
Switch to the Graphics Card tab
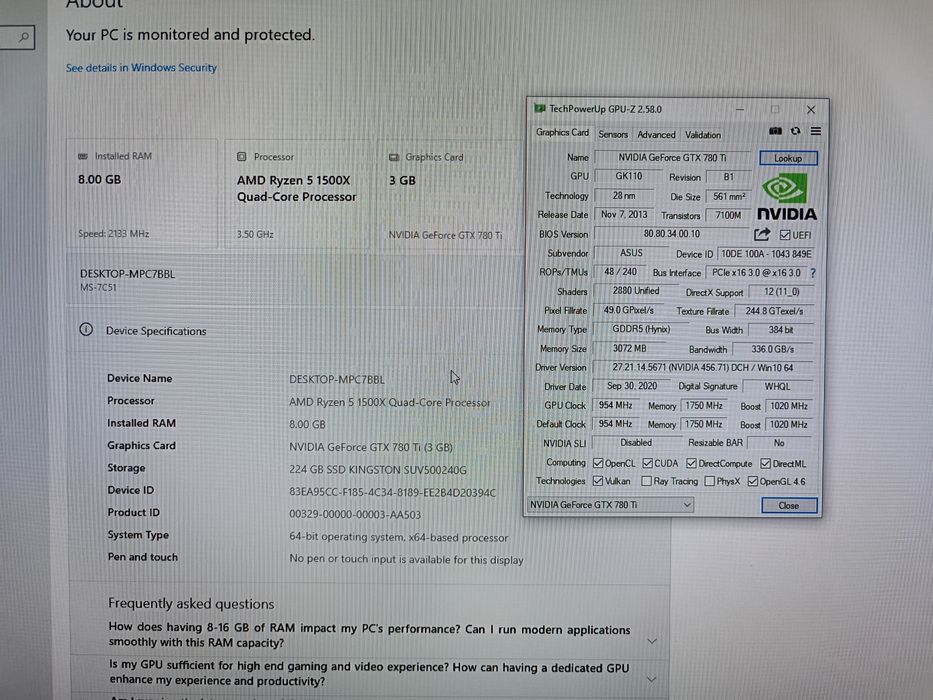[562, 133]
